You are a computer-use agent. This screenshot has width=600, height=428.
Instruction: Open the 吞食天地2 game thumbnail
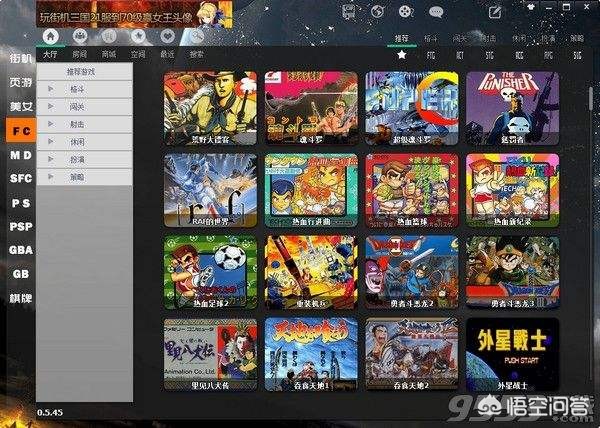(412, 355)
